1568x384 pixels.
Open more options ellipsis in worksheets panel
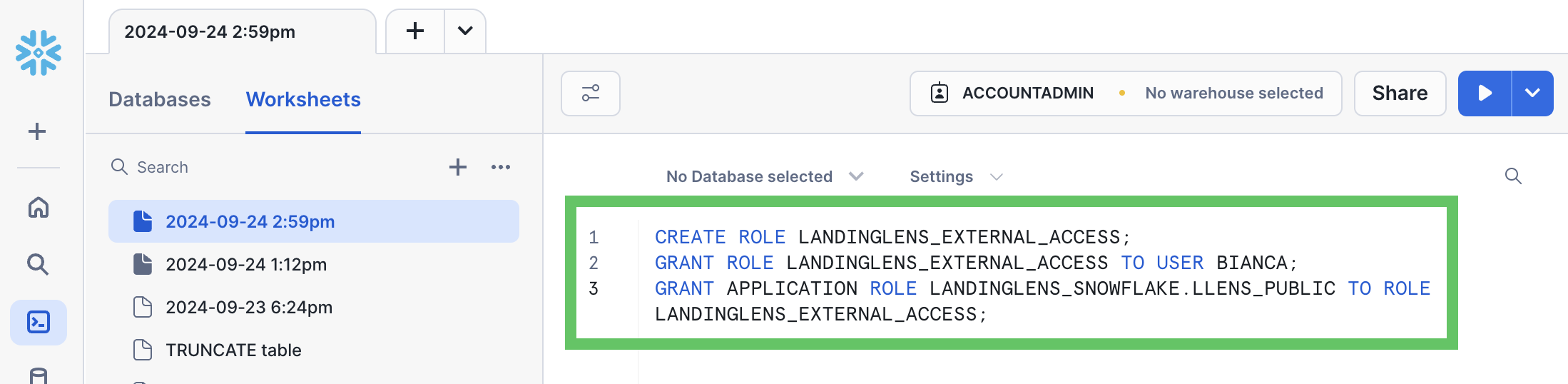point(501,167)
